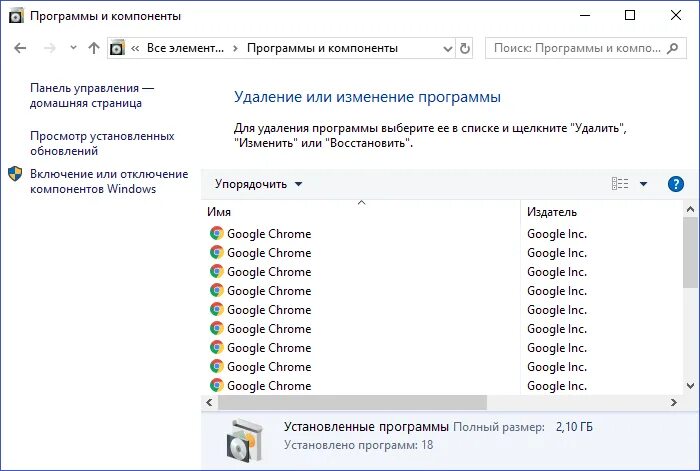Open view options dropdown arrow
The height and width of the screenshot is (471, 700).
(x=643, y=184)
